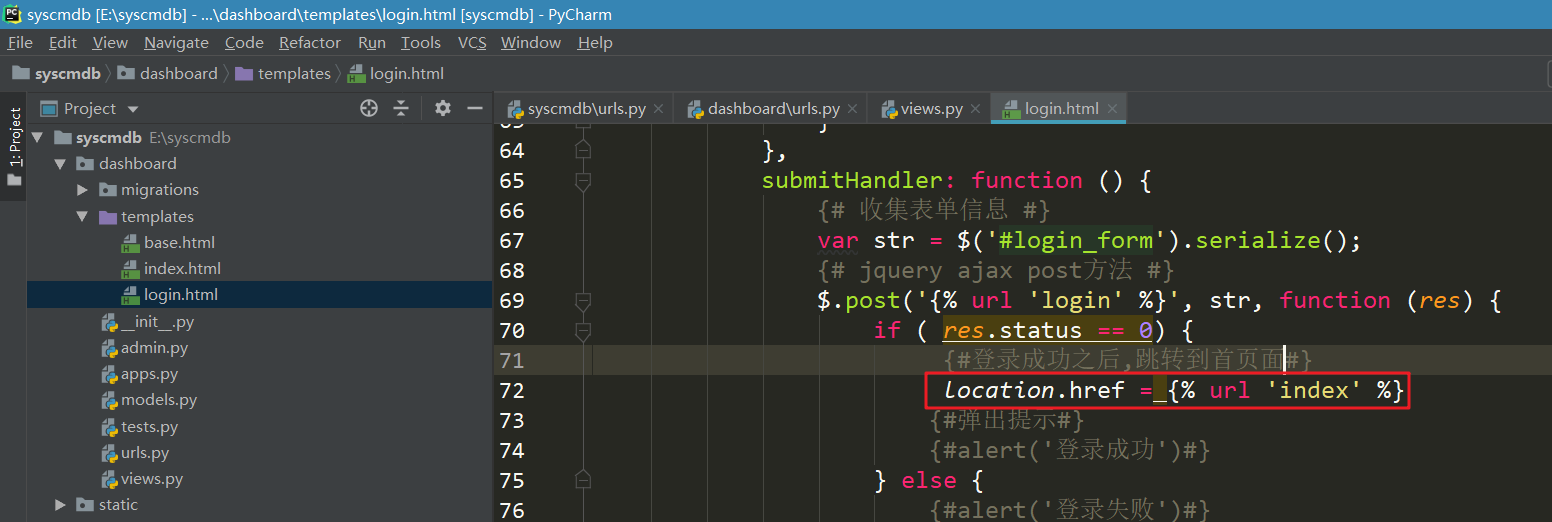
Task: Select index.html in project tree
Action: [182, 268]
